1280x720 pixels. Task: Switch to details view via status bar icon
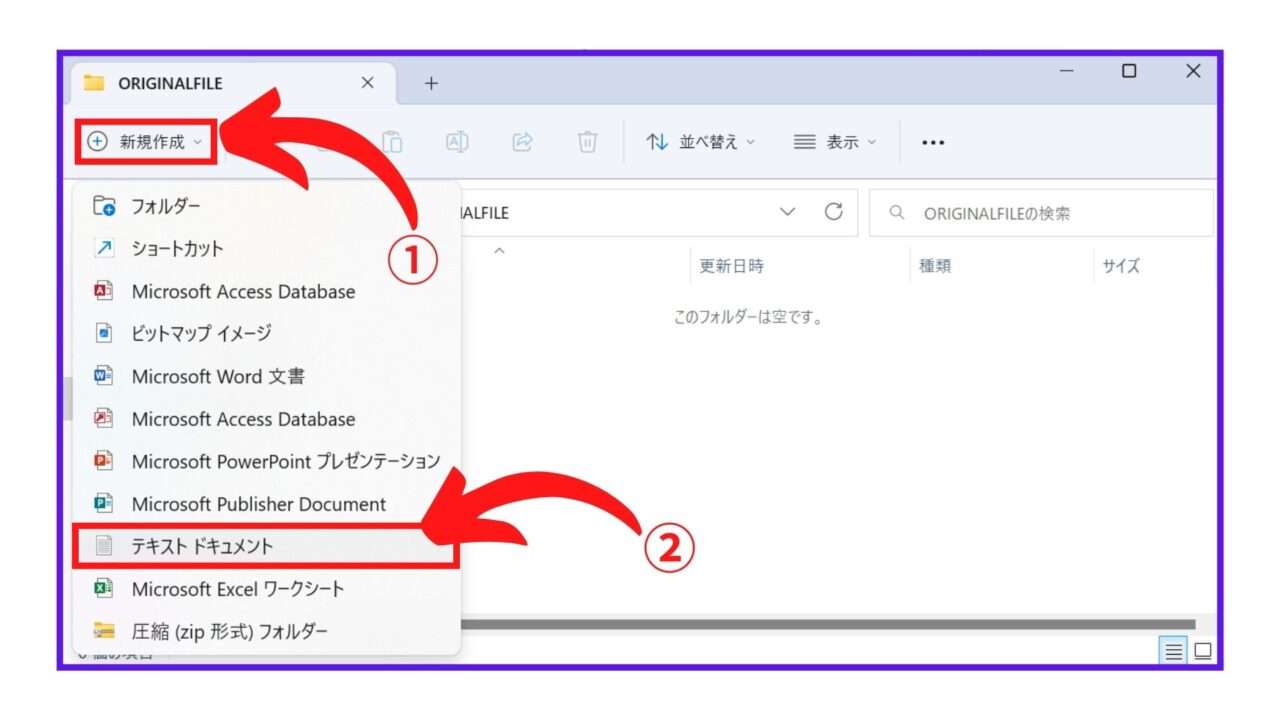click(1172, 651)
